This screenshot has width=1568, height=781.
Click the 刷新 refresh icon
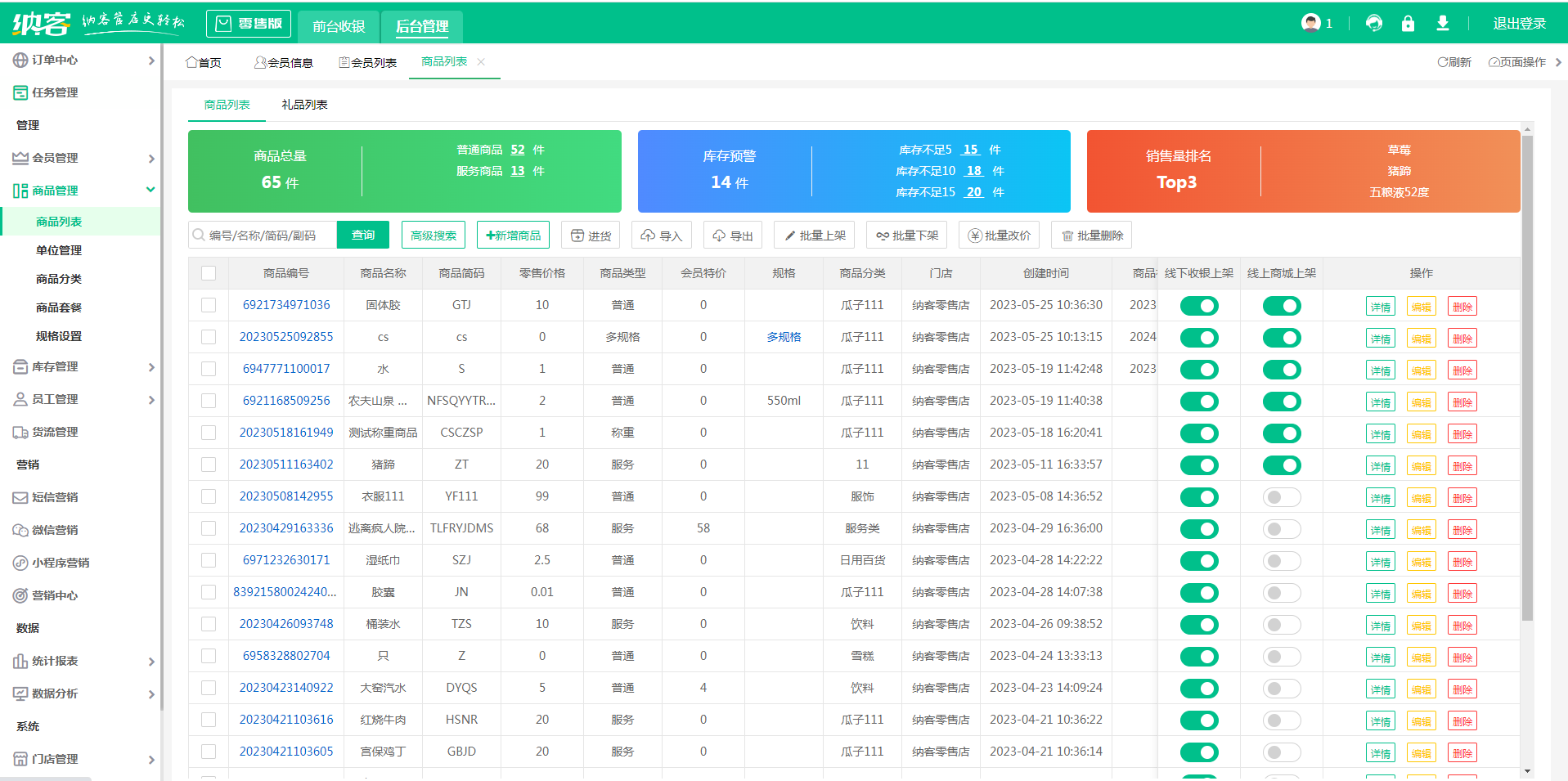click(x=1443, y=62)
